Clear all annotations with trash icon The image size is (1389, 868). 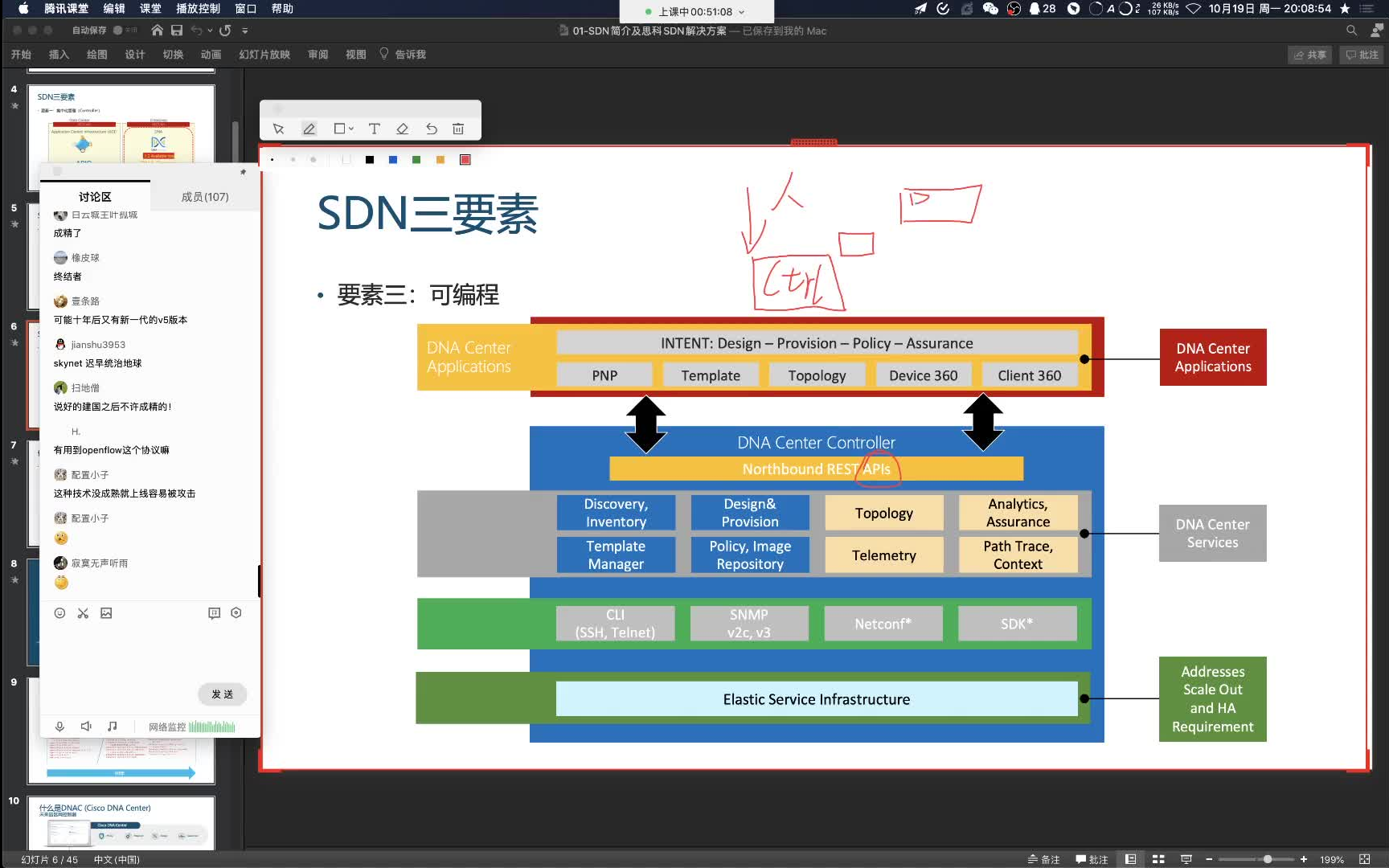[458, 129]
